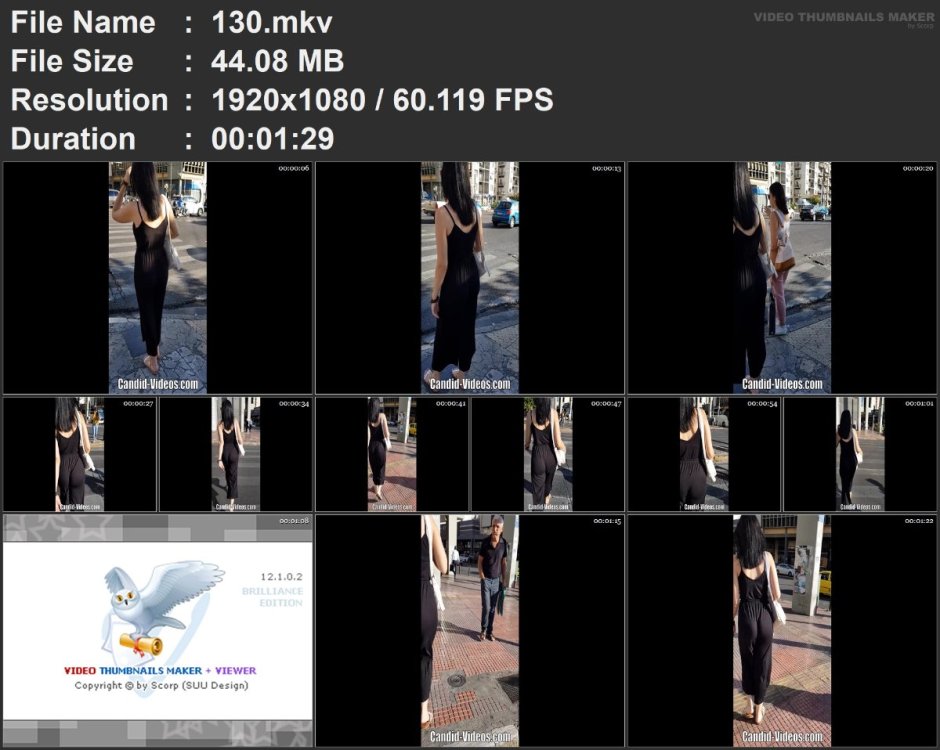
Task: Open the thumbnail stamped 00:00:13
Action: pyautogui.click(x=470, y=278)
